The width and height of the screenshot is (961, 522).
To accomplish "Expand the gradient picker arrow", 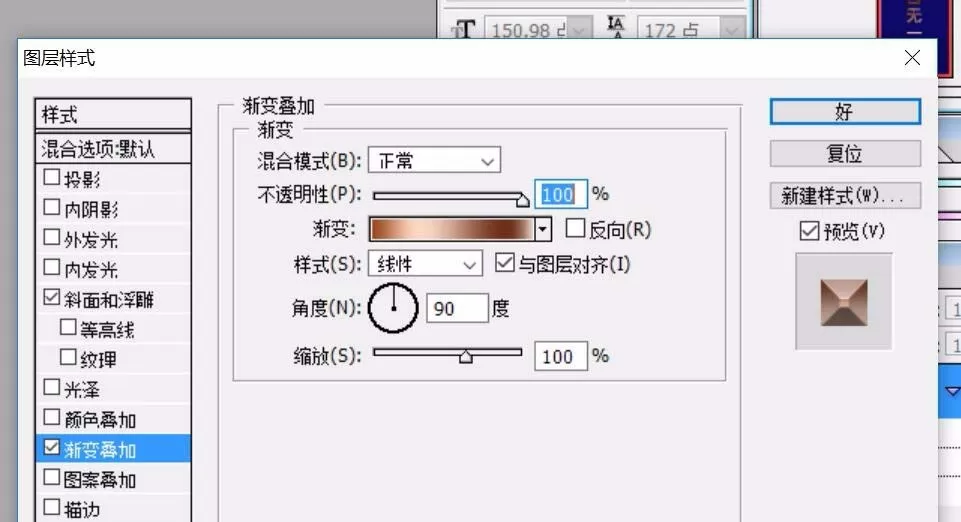I will click(542, 229).
